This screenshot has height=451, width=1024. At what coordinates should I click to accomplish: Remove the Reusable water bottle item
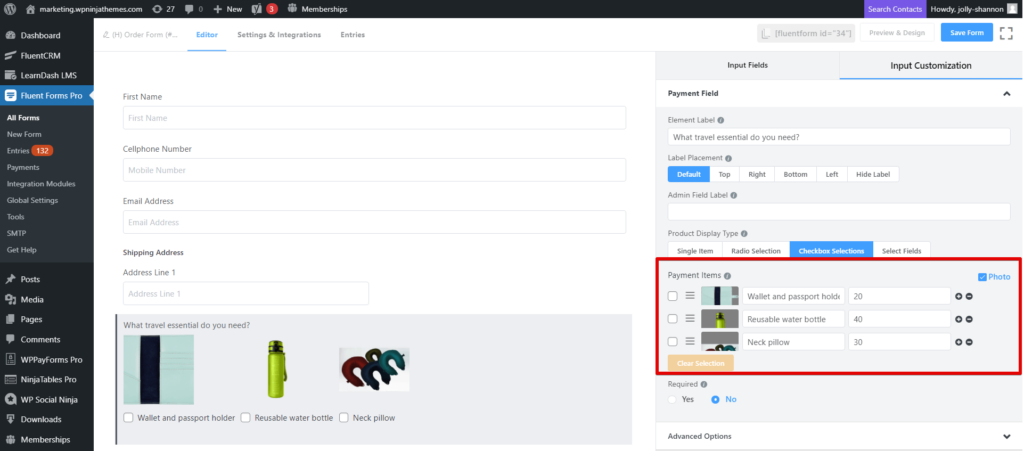click(x=969, y=319)
